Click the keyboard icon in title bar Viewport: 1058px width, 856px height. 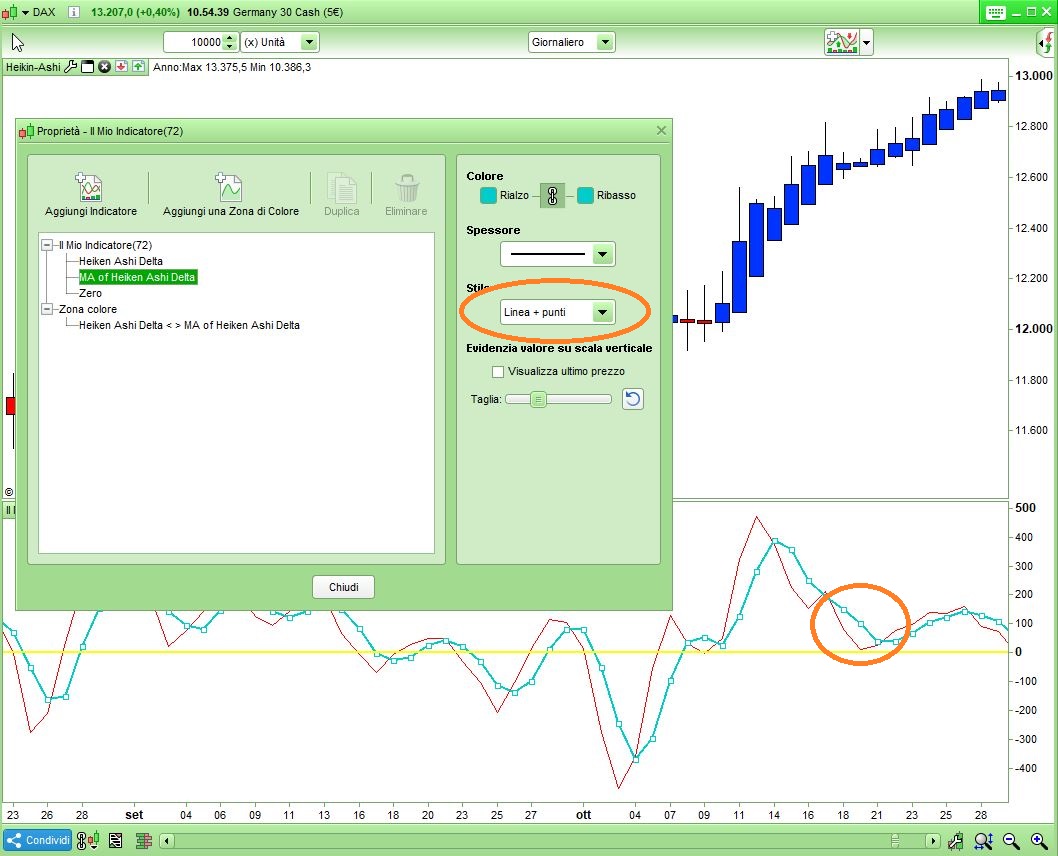995,12
